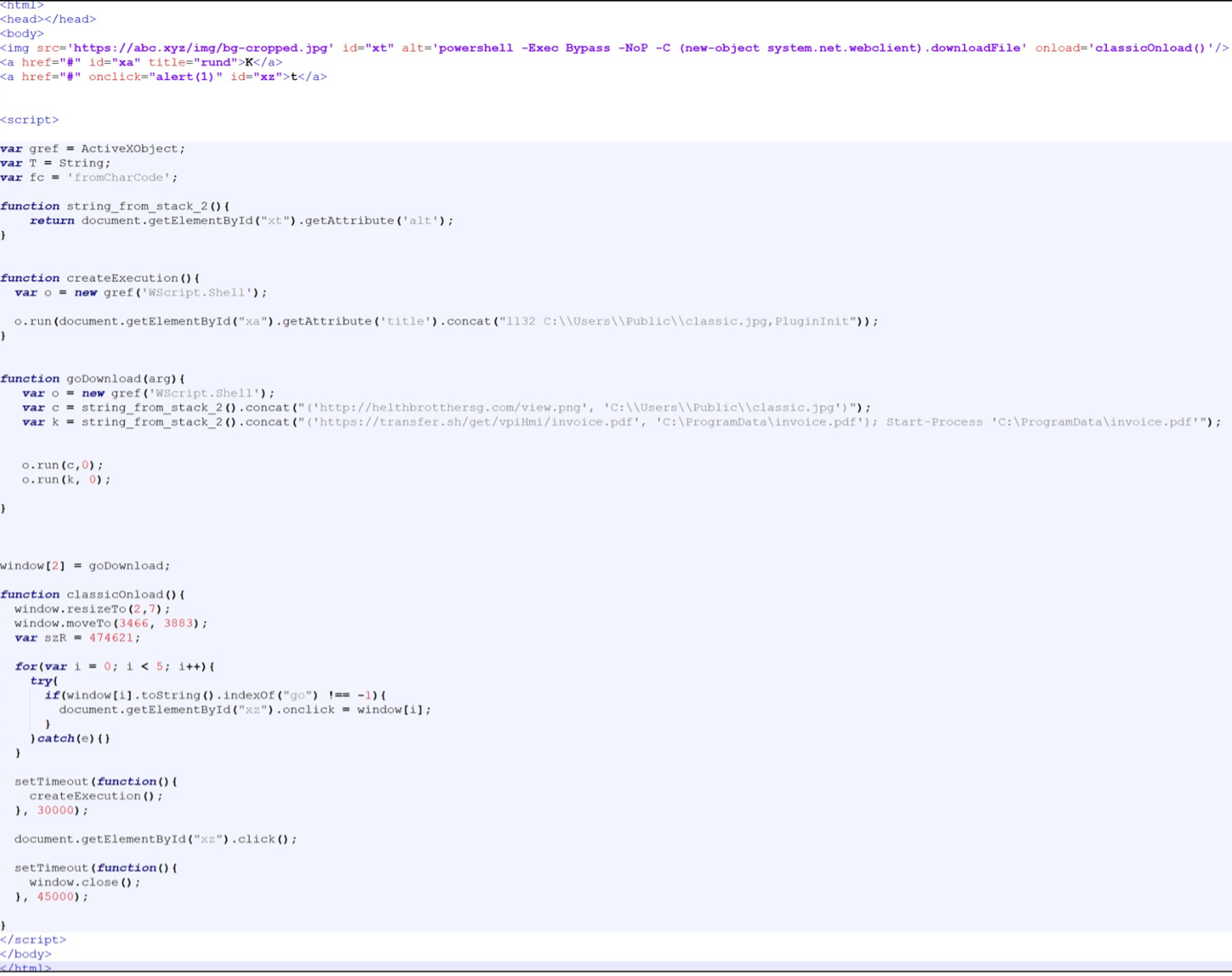
Task: Click 'document.getElementById("xz").click();' line
Action: 156,839
